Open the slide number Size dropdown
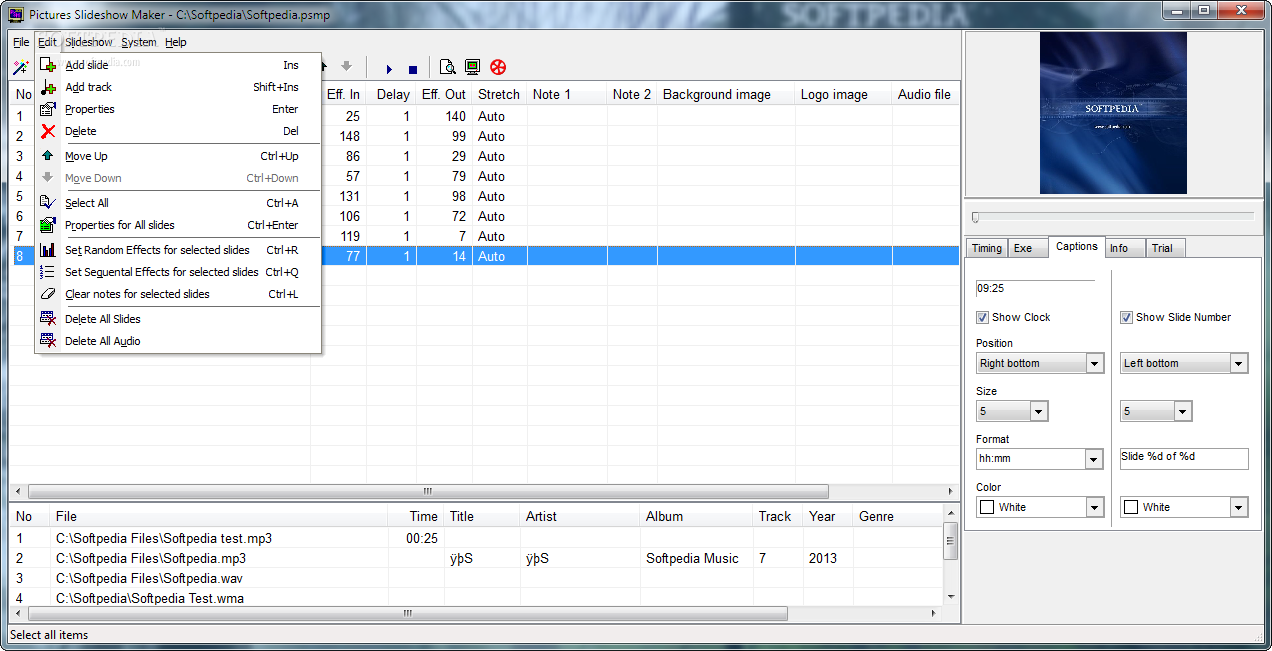 pos(1156,411)
